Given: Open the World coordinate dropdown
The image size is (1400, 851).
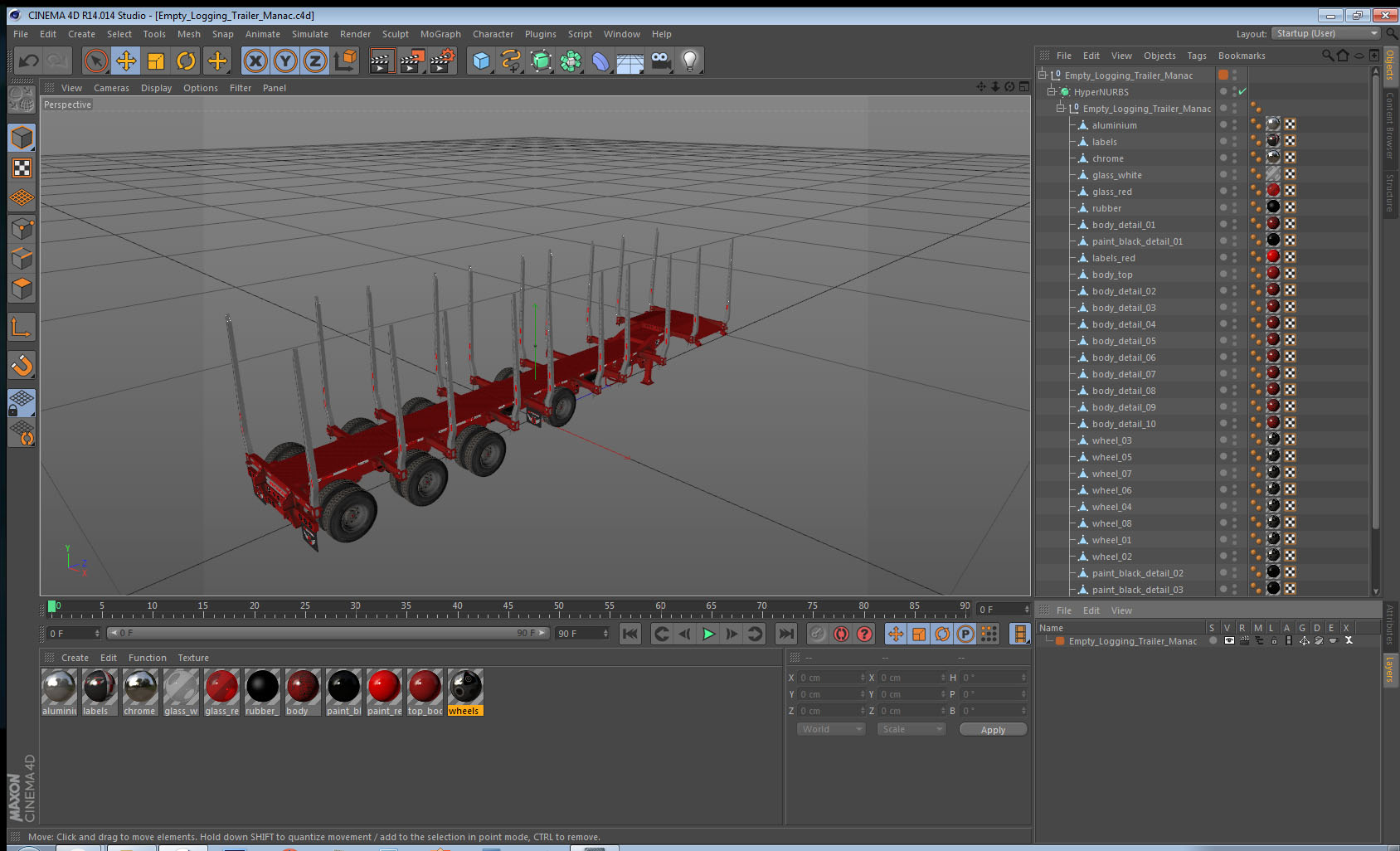Looking at the screenshot, I should coord(831,729).
